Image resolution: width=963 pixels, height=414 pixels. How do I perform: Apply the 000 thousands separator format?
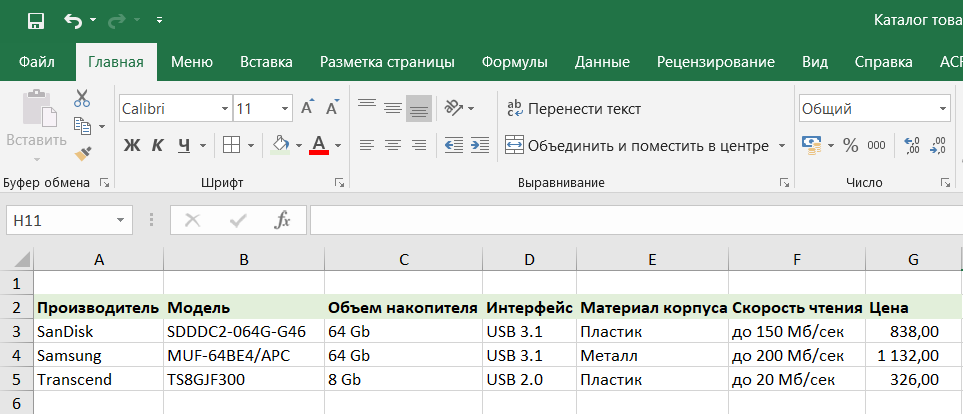[x=876, y=146]
